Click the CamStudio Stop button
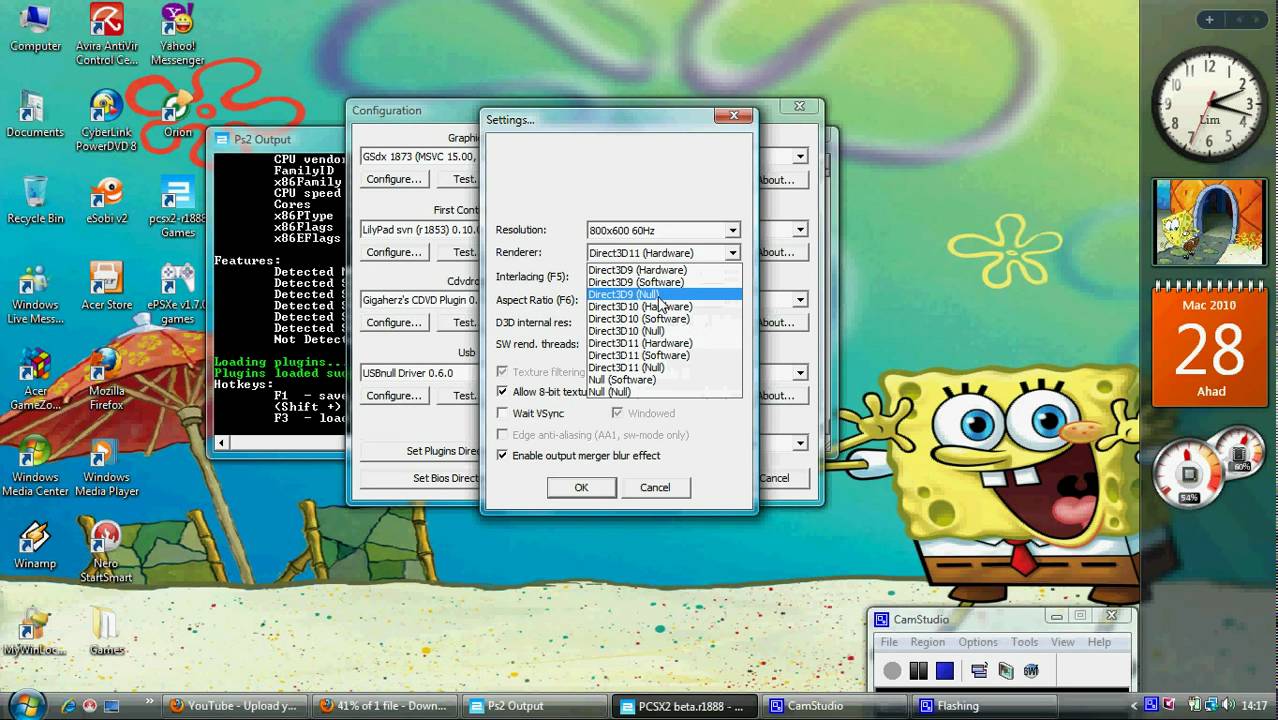This screenshot has height=720, width=1278. pos(945,671)
